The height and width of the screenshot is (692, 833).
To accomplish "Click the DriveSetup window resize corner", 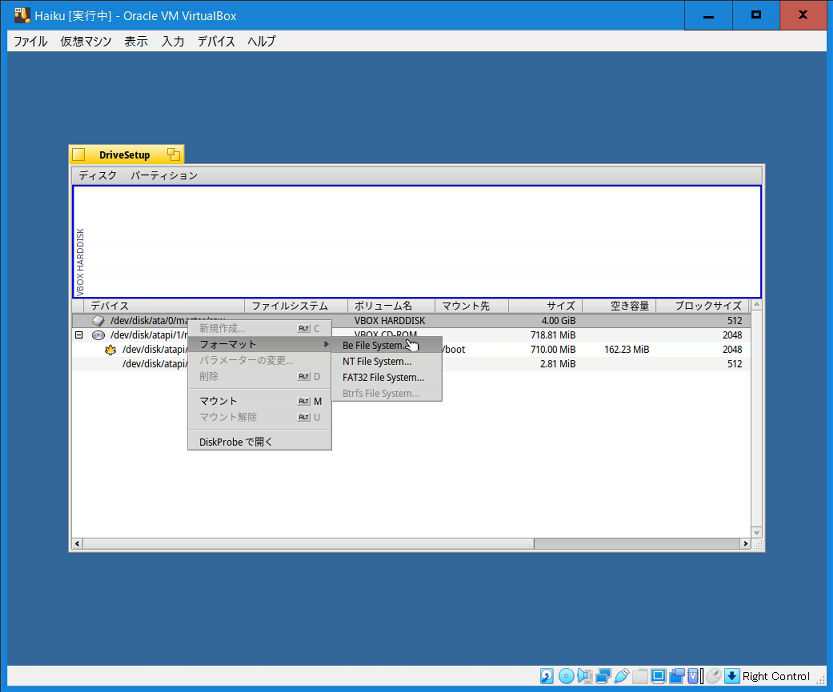I will (758, 544).
